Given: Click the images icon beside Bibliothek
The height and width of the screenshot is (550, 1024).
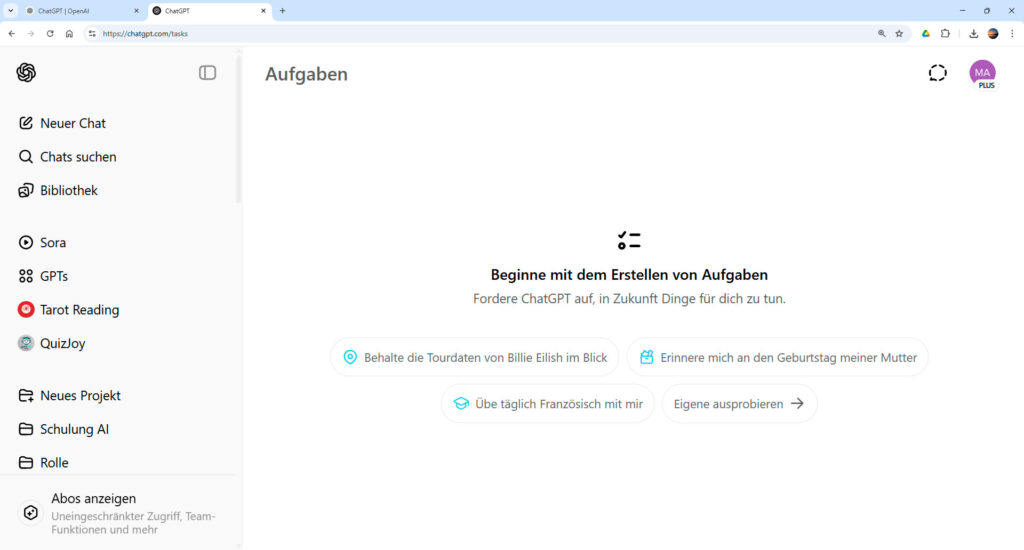Looking at the screenshot, I should (x=25, y=190).
